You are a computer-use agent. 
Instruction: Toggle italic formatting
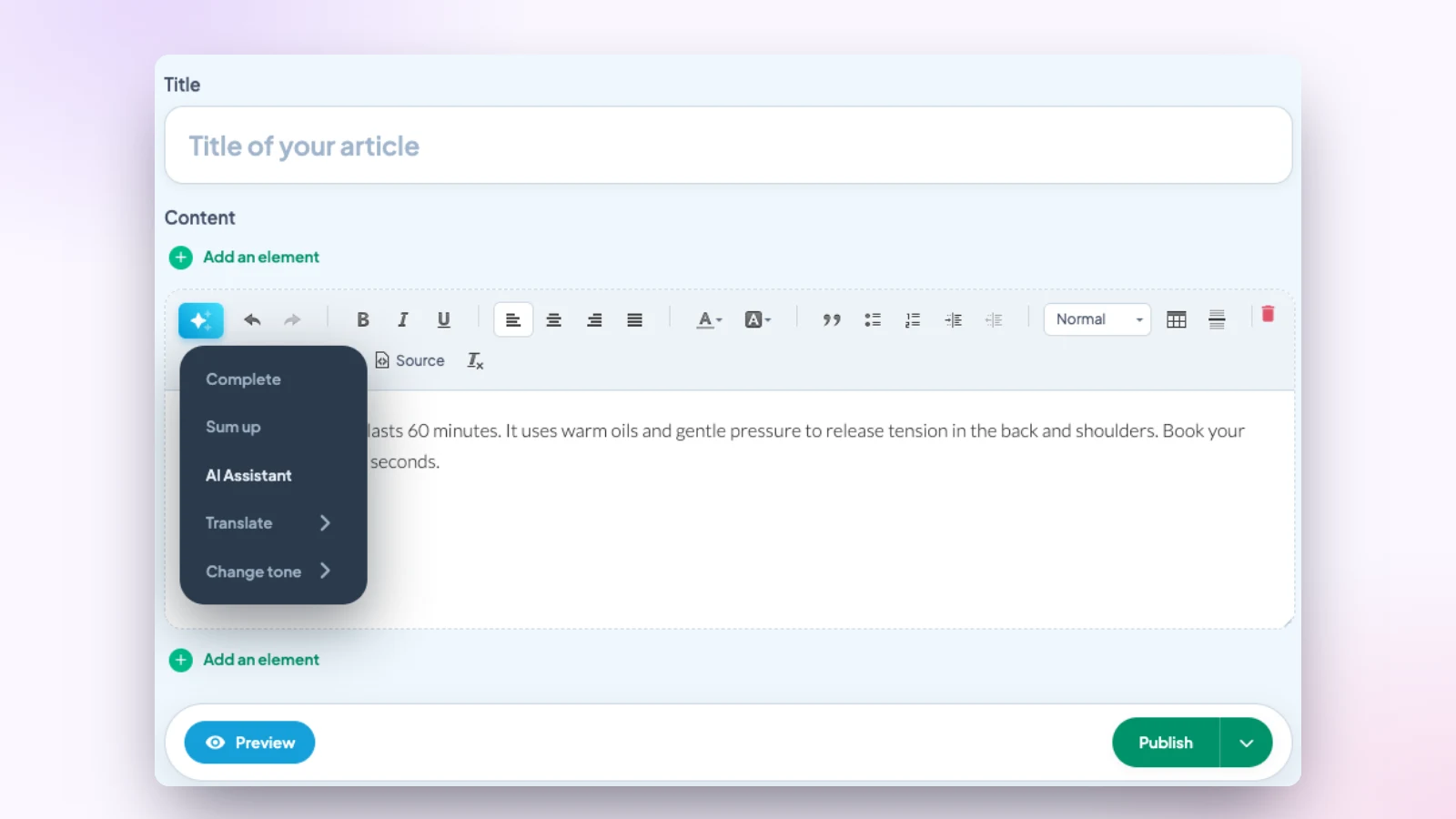tap(402, 319)
